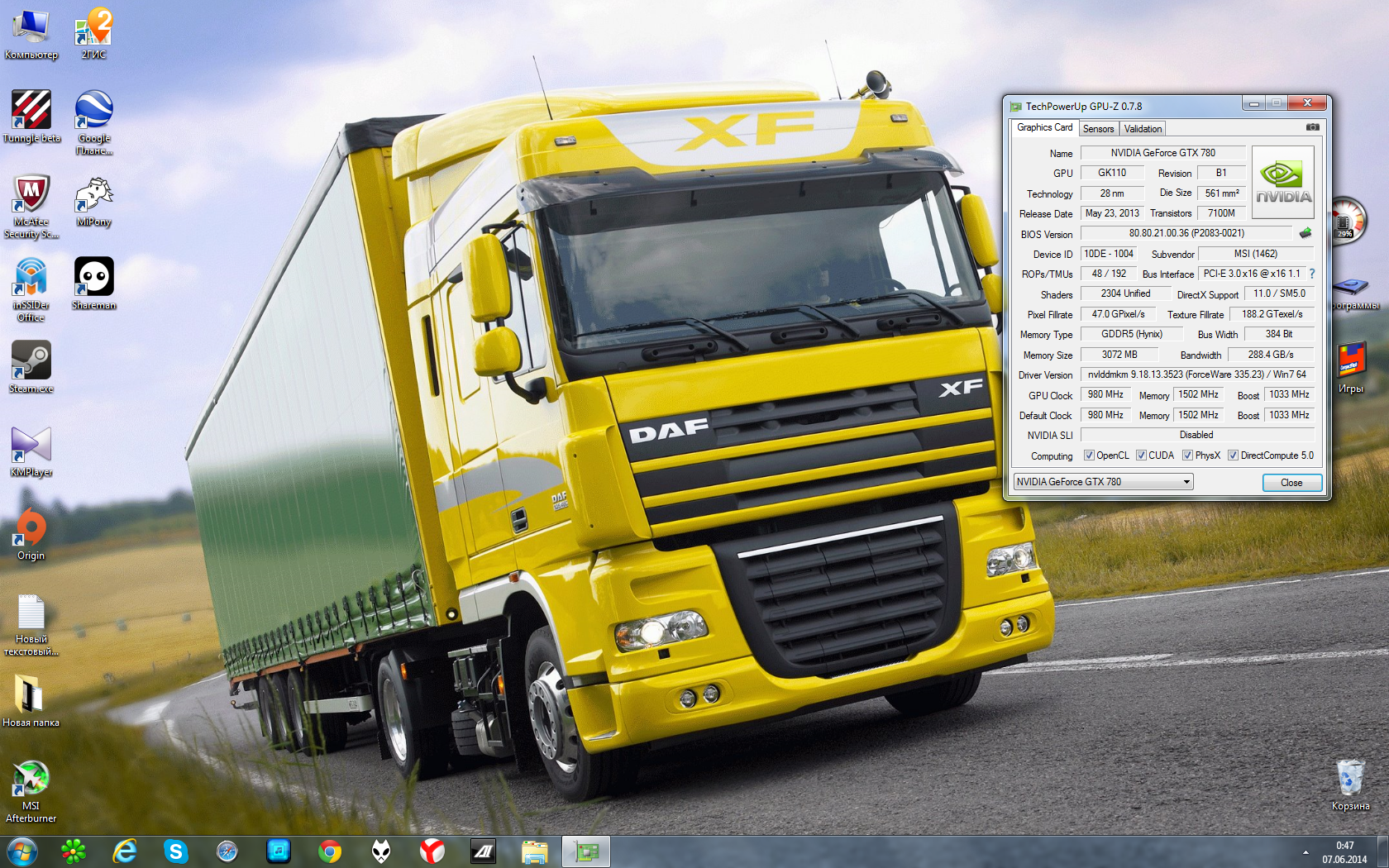Show hidden system tray icons
1389x868 pixels.
tap(1305, 851)
